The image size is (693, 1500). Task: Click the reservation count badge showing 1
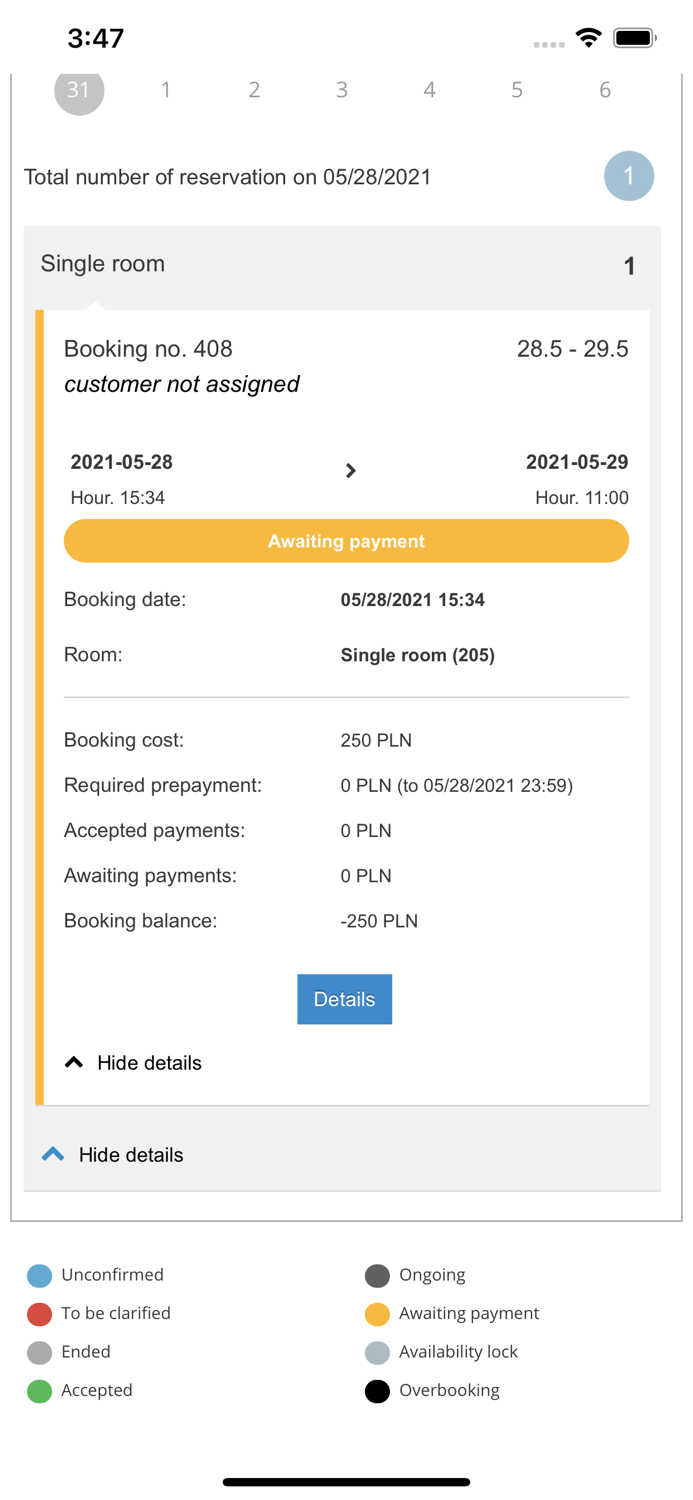(x=628, y=176)
